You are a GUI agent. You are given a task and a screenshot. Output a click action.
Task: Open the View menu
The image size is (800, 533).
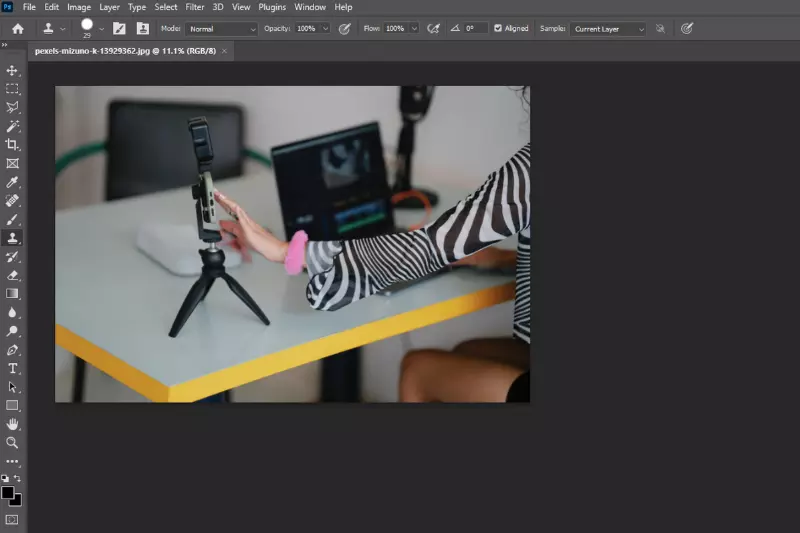coord(241,7)
